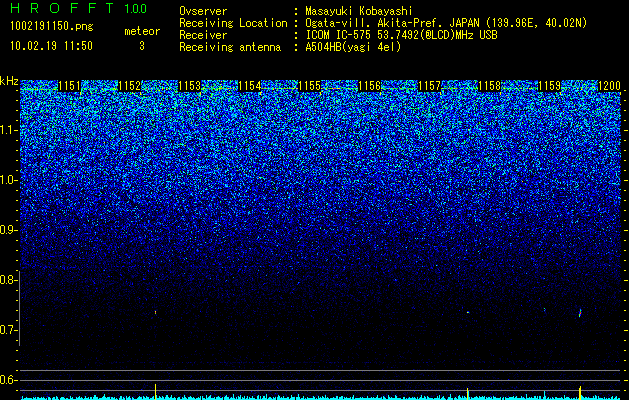This screenshot has width=629, height=400.
Task: Click the 1.0 kHz axis label
Action: coord(9,180)
